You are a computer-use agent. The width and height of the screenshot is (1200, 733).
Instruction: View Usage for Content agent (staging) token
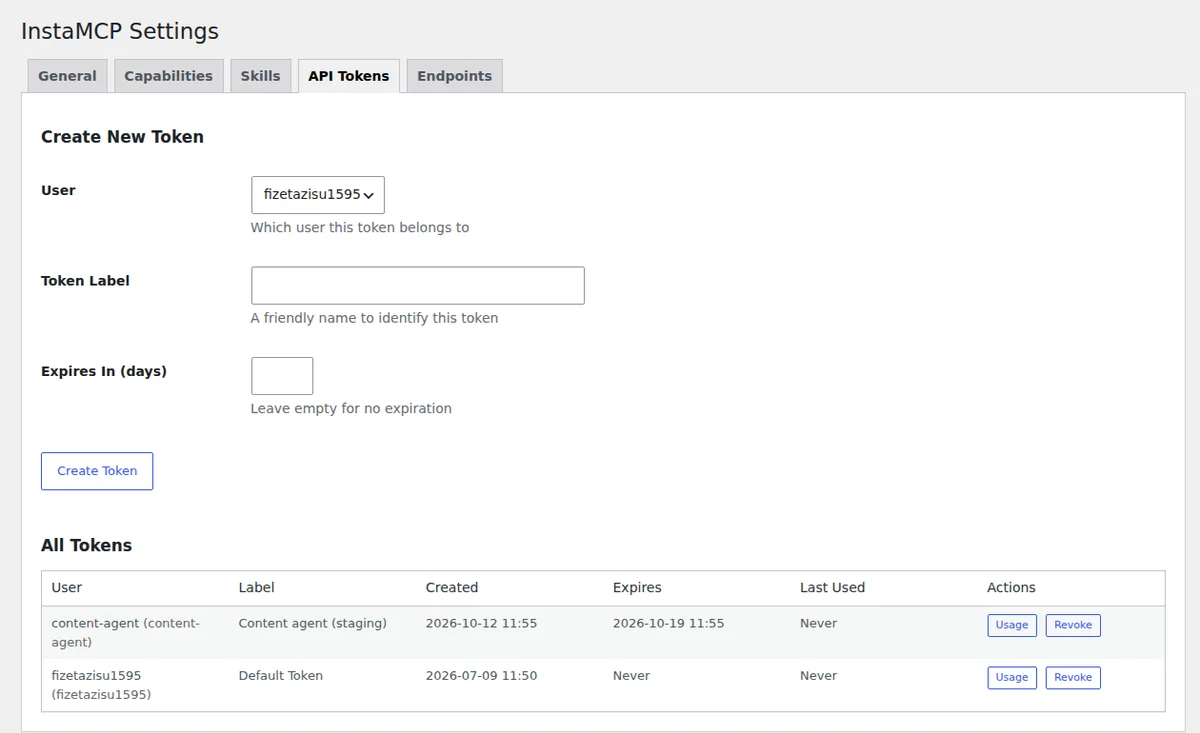point(1012,625)
